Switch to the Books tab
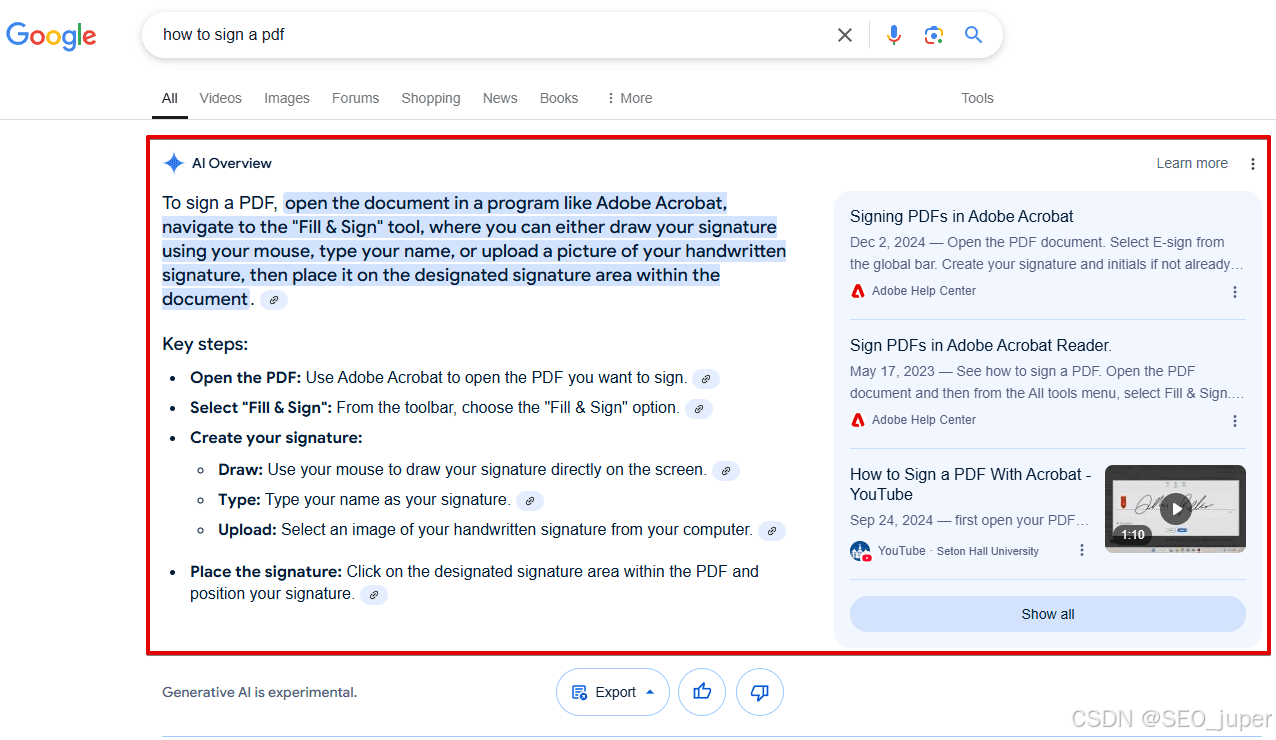The height and width of the screenshot is (740, 1276). coord(559,98)
